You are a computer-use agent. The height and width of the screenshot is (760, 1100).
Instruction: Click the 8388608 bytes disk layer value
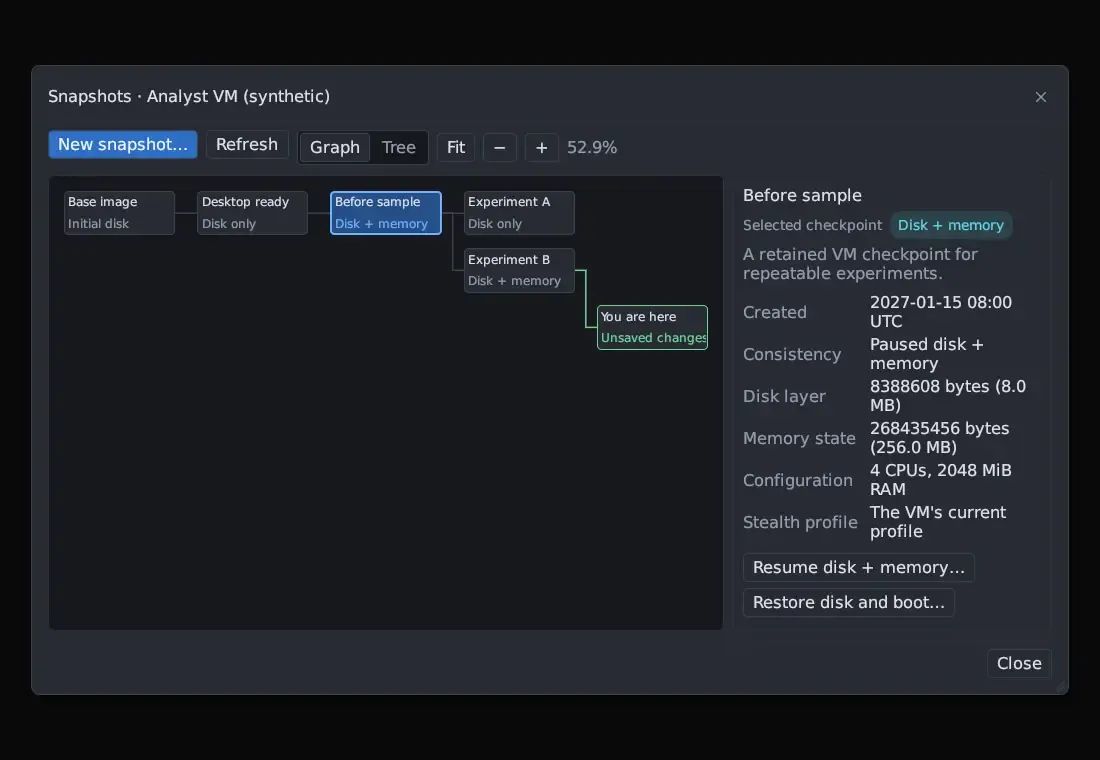tap(948, 396)
